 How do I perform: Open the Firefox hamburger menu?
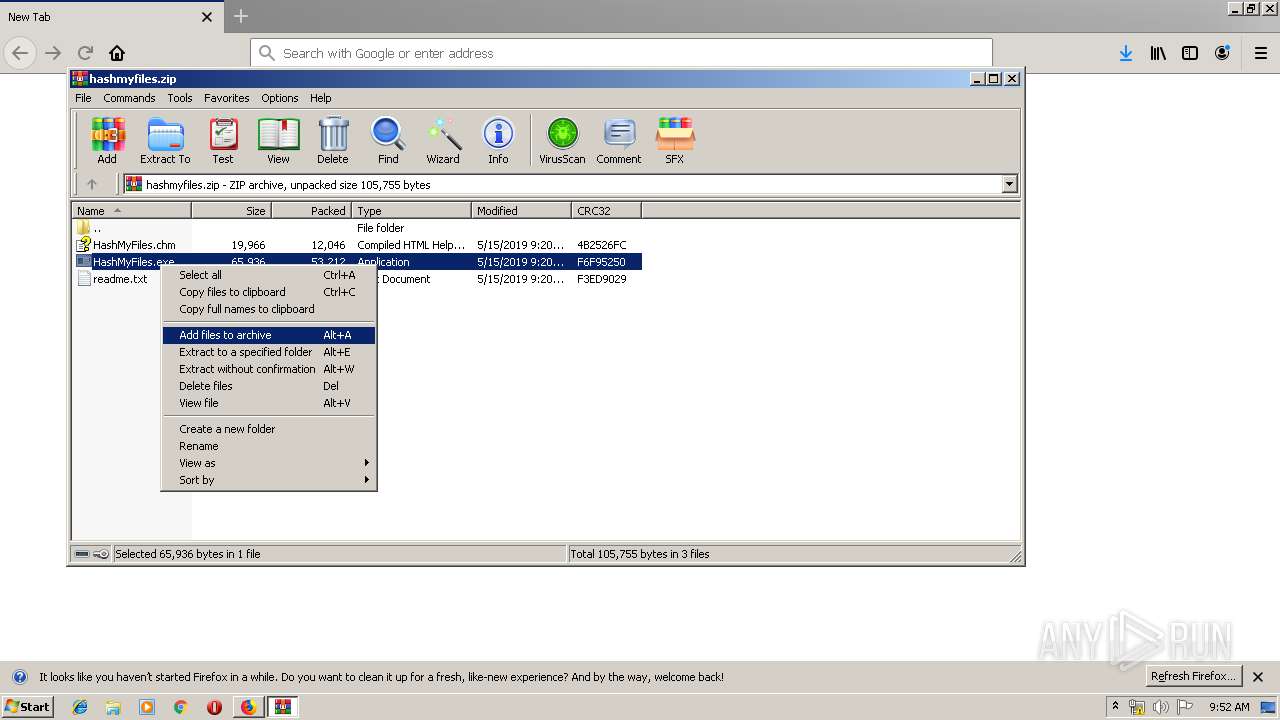click(1260, 53)
